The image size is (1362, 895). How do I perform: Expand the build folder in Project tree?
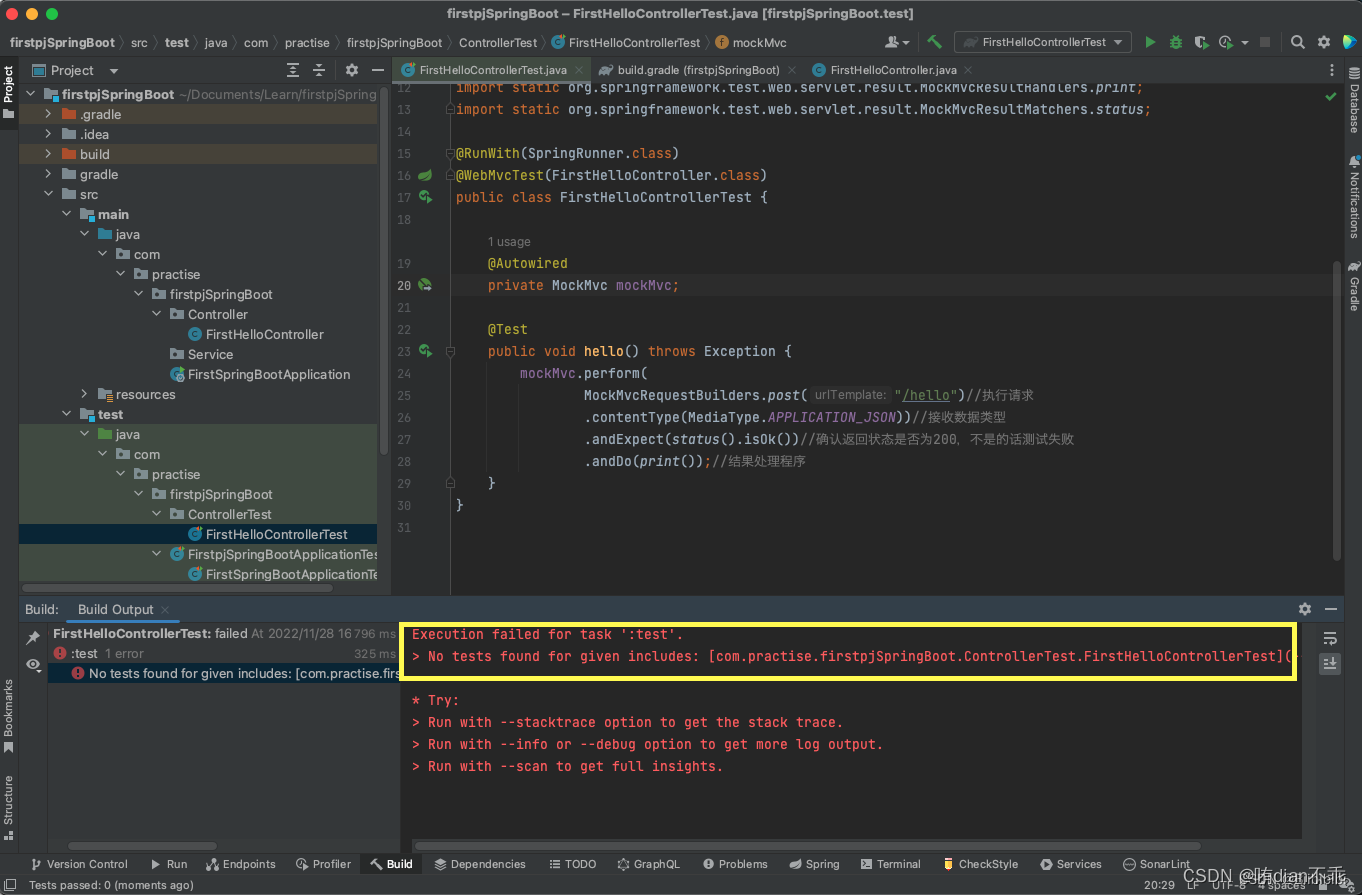(x=48, y=154)
